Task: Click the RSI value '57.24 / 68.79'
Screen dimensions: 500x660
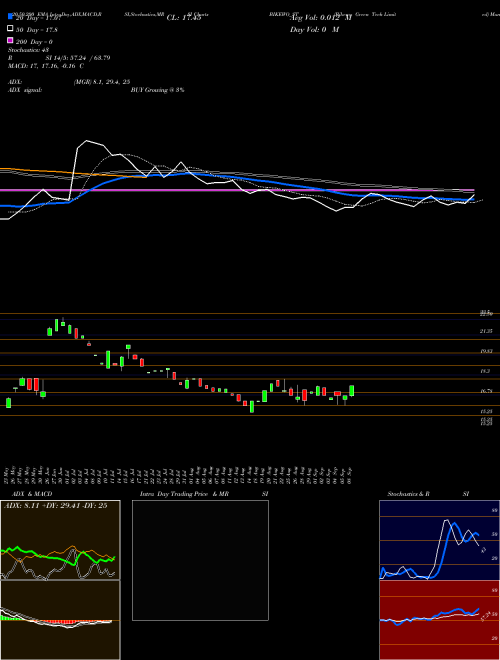Action: coord(89,58)
